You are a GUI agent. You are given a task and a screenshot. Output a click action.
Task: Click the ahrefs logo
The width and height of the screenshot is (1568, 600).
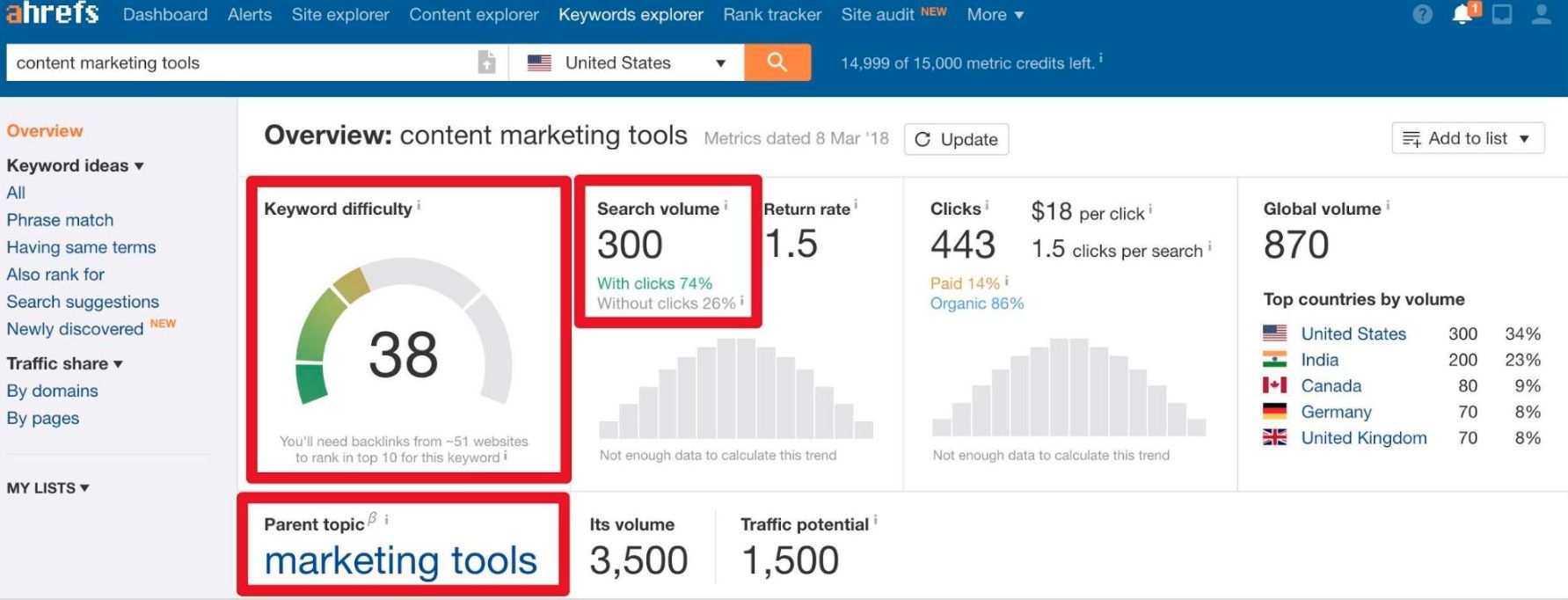click(x=53, y=13)
